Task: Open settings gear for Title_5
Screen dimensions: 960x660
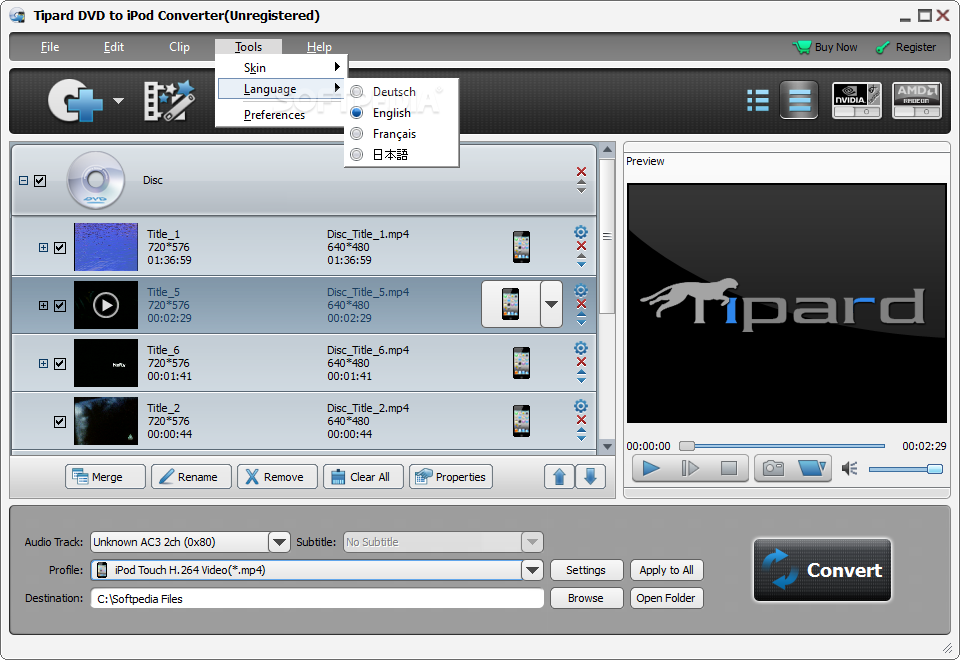Action: point(580,290)
